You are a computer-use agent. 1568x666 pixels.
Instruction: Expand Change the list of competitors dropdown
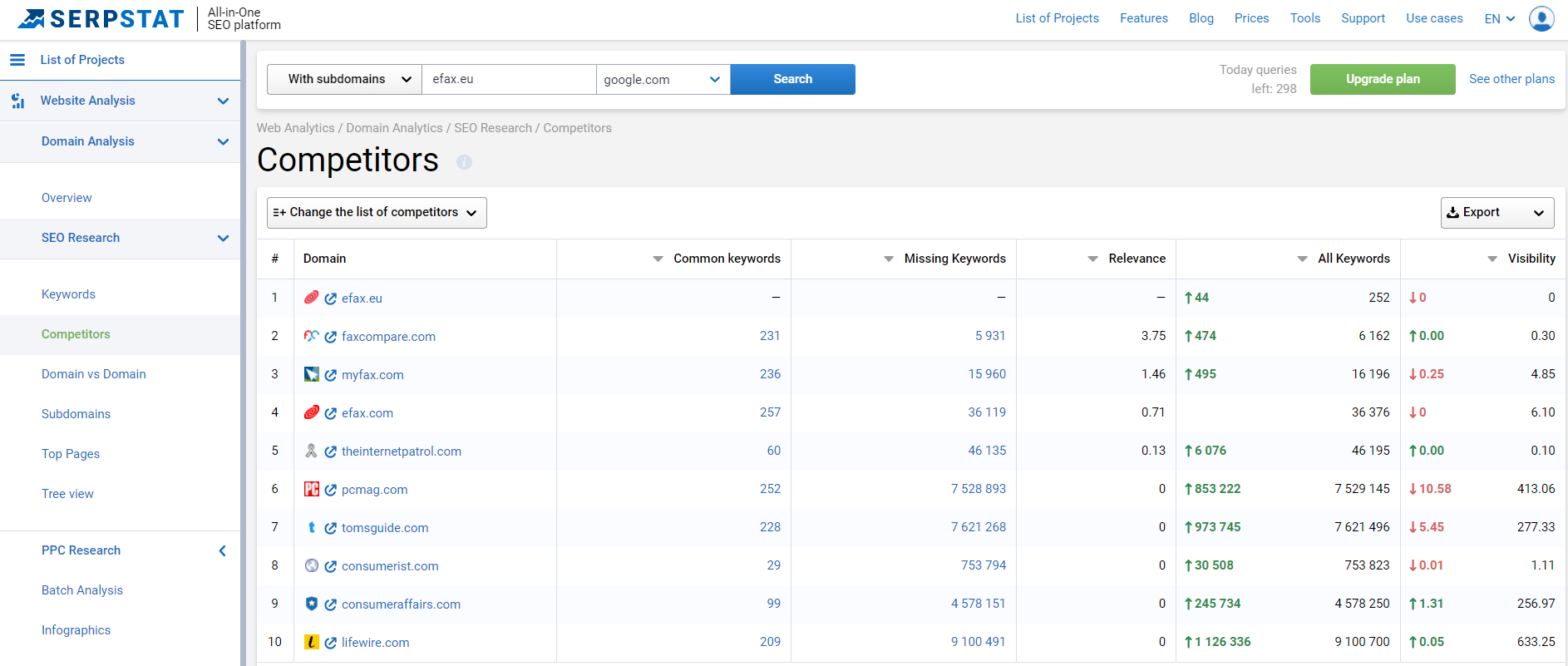click(377, 212)
